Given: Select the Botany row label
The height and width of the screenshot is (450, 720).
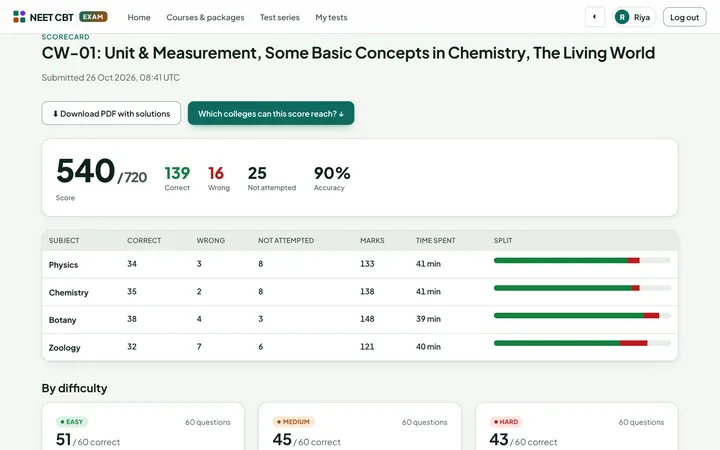Looking at the screenshot, I should tap(62, 320).
